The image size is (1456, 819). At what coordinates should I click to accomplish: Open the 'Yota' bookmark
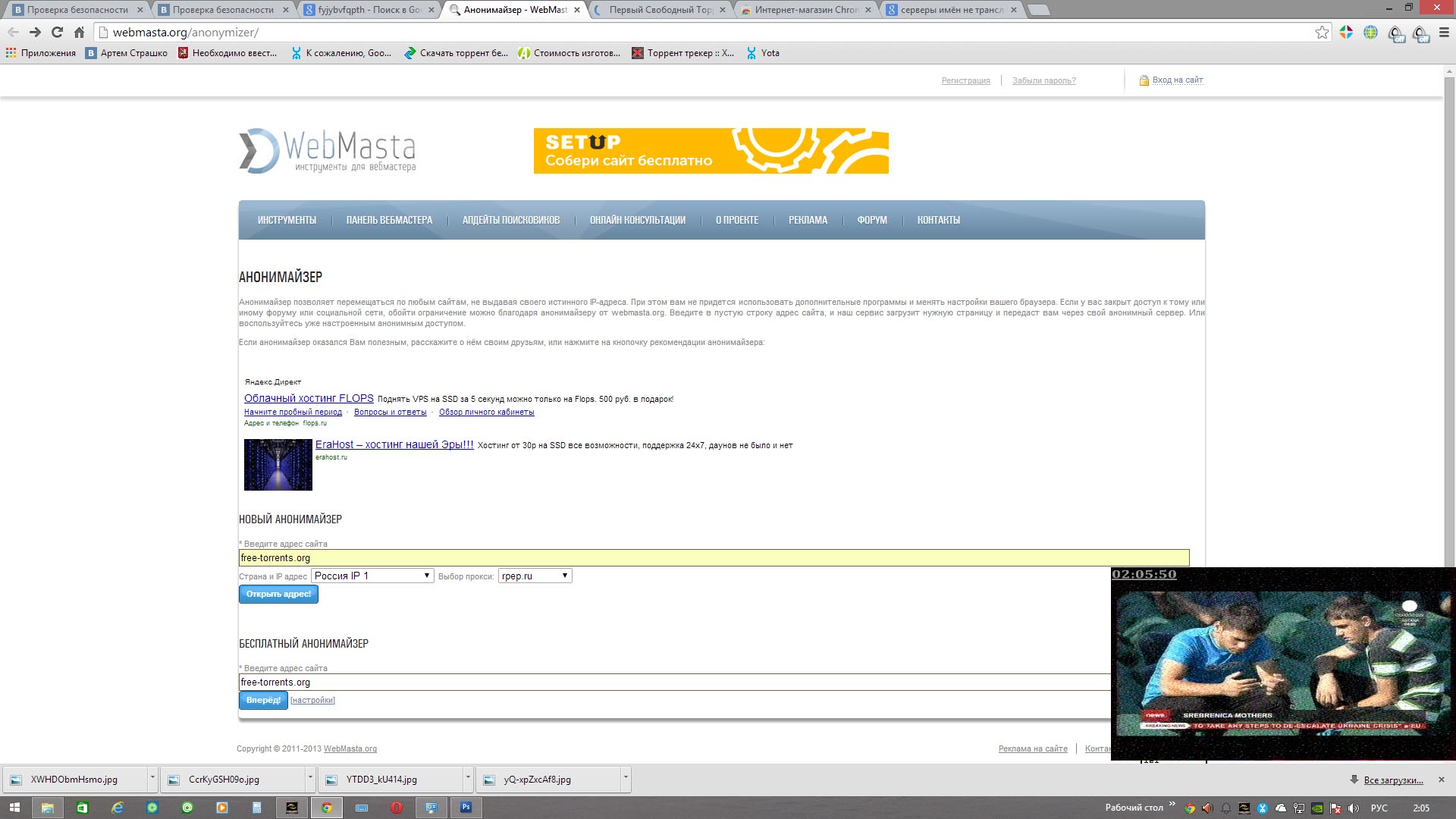pyautogui.click(x=763, y=53)
